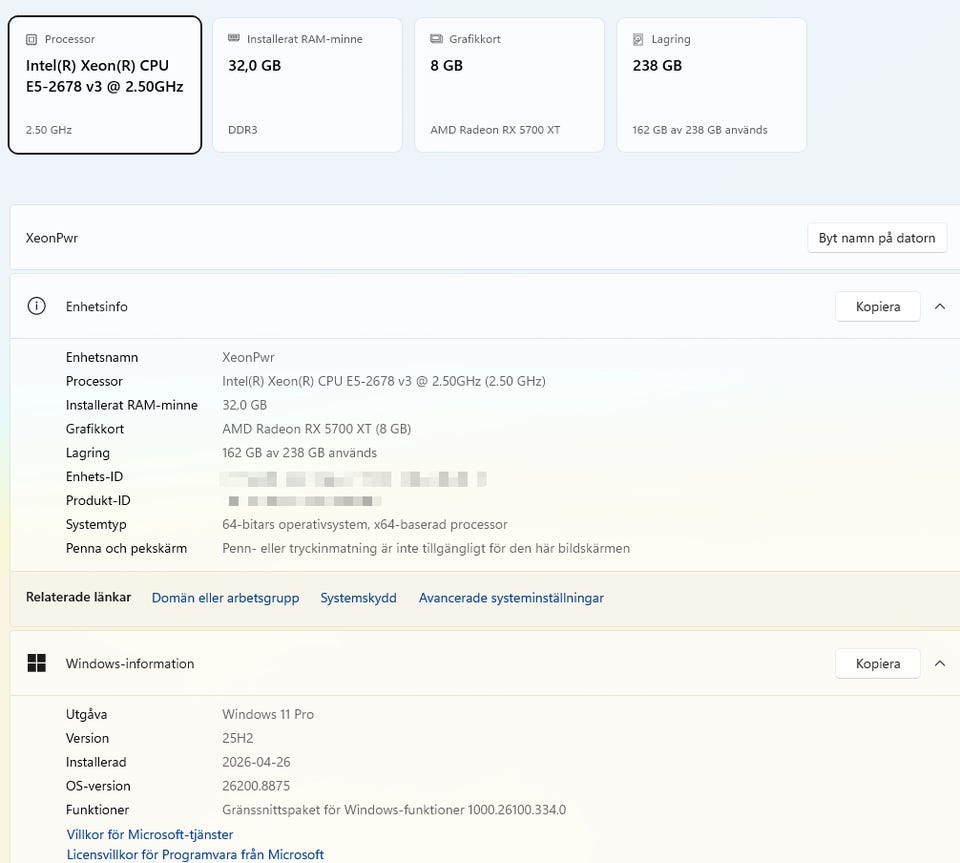The width and height of the screenshot is (960, 863).
Task: Click AMD Radeon RX 5700 XT (8 GB)
Action: [x=317, y=428]
